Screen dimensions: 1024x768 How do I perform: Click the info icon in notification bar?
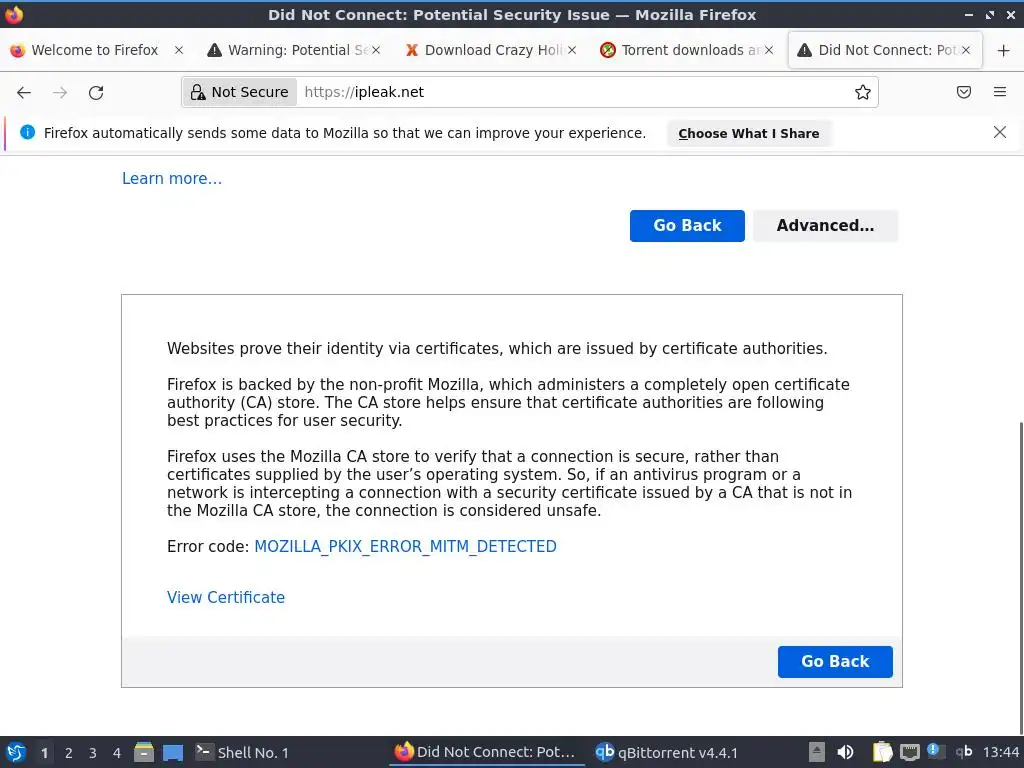27,133
